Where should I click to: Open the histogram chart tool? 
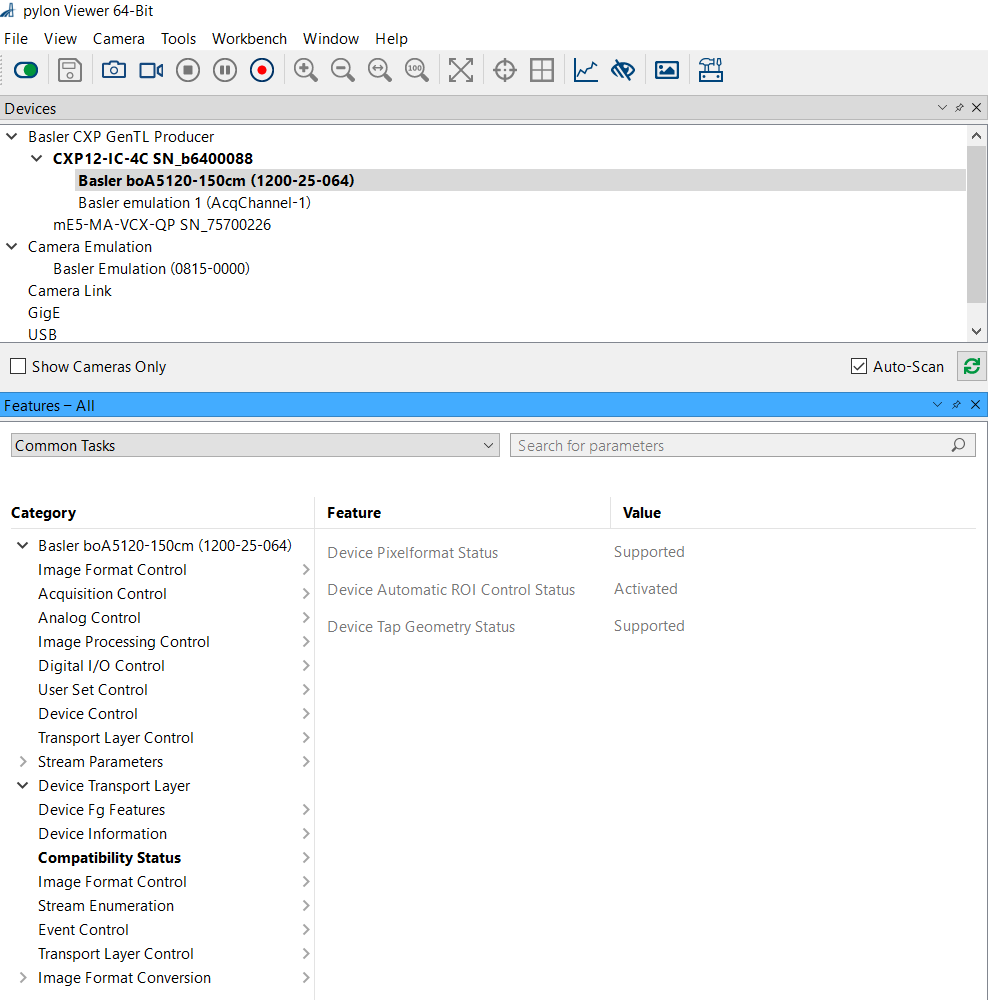586,70
